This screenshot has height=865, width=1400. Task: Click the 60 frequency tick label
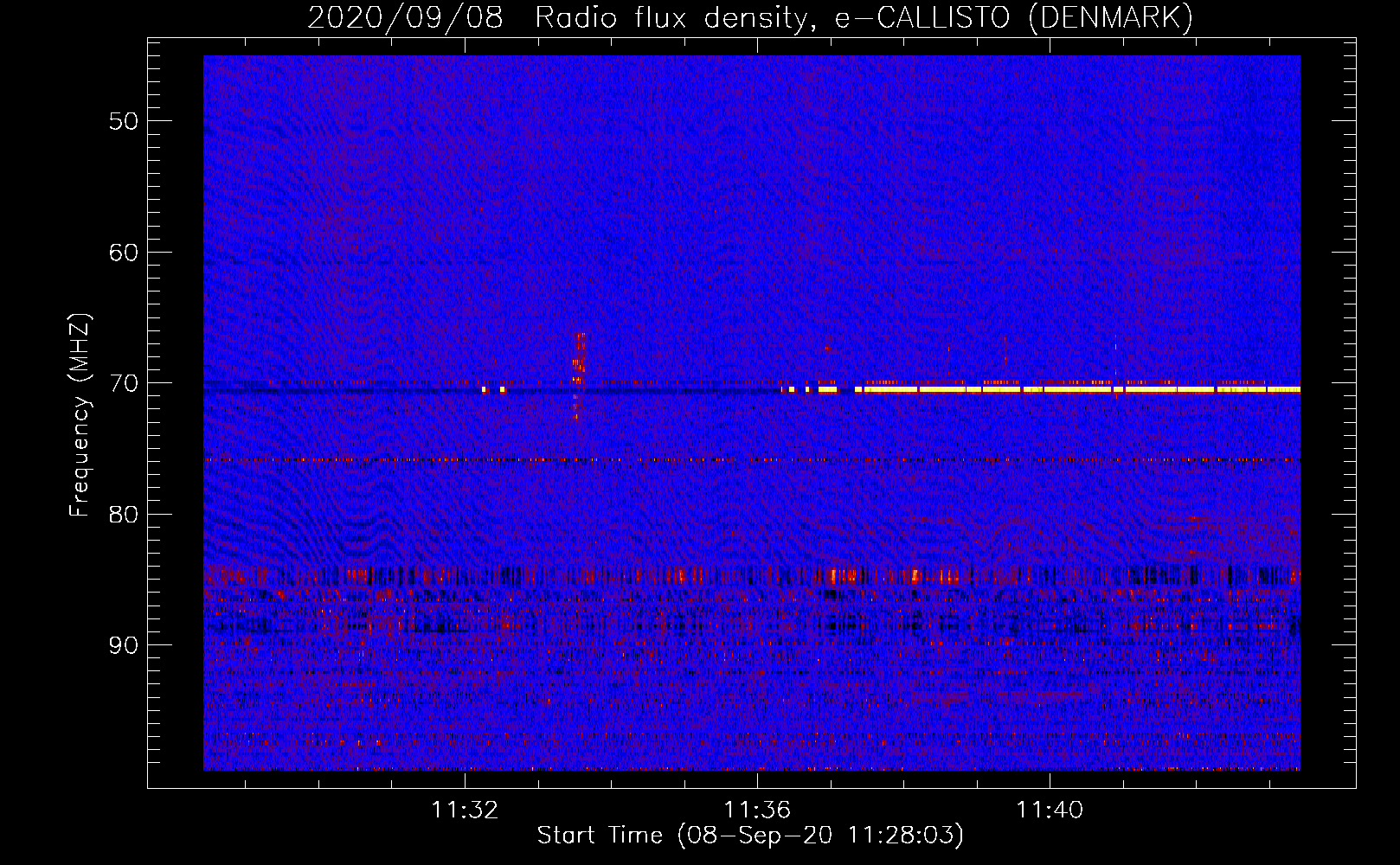point(124,253)
